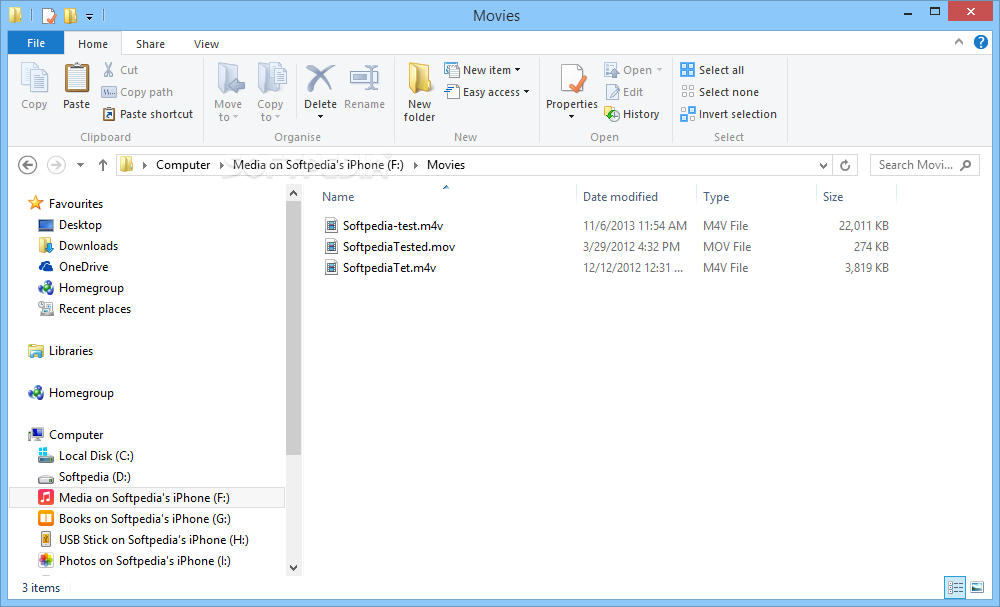This screenshot has height=607, width=1000.
Task: Refresh the Movies folder view
Action: point(845,165)
